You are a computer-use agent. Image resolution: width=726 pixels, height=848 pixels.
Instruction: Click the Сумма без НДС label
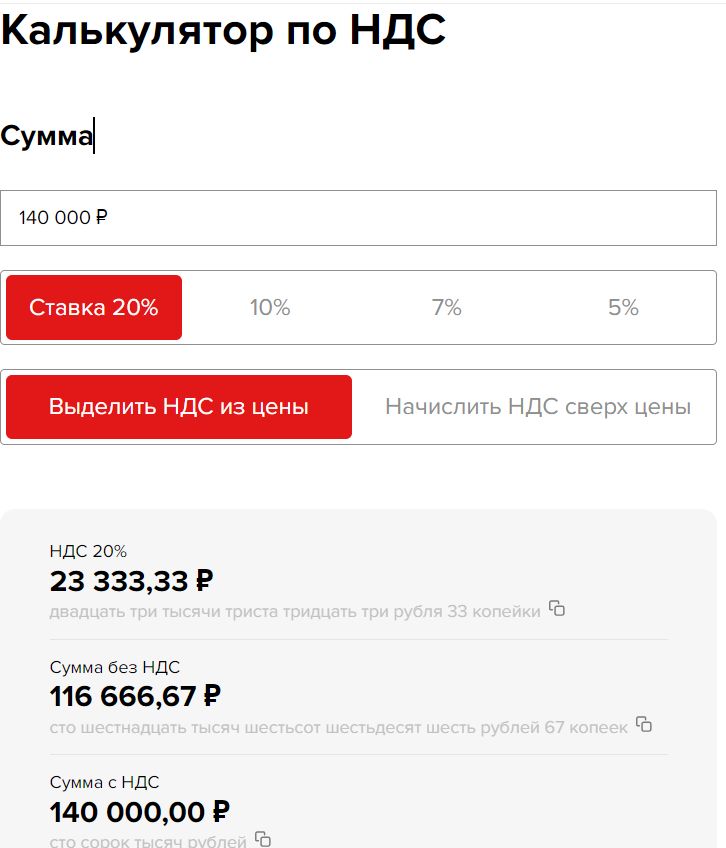[x=115, y=667]
